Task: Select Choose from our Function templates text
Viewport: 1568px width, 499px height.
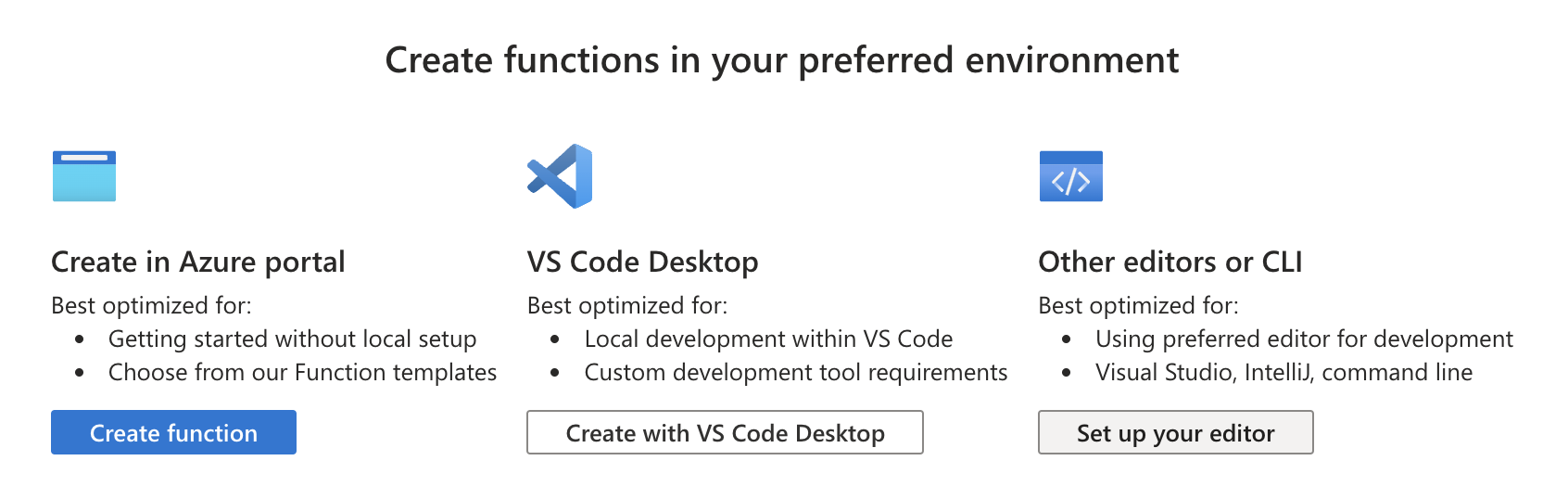Action: (302, 373)
